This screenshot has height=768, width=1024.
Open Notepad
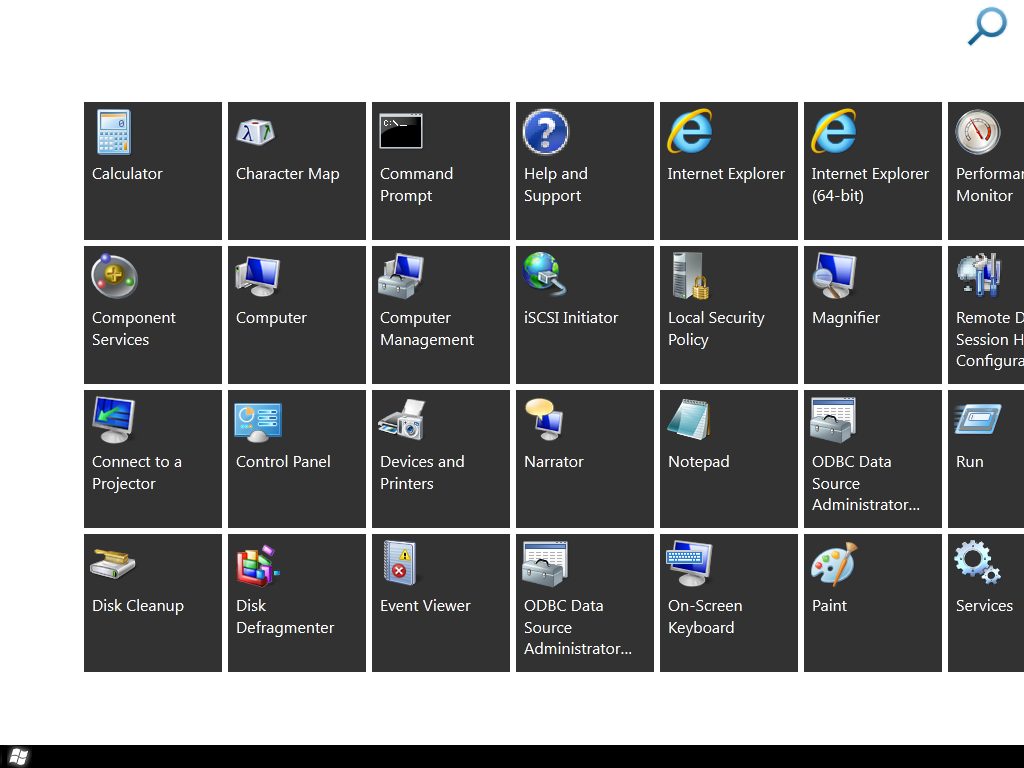tap(729, 459)
